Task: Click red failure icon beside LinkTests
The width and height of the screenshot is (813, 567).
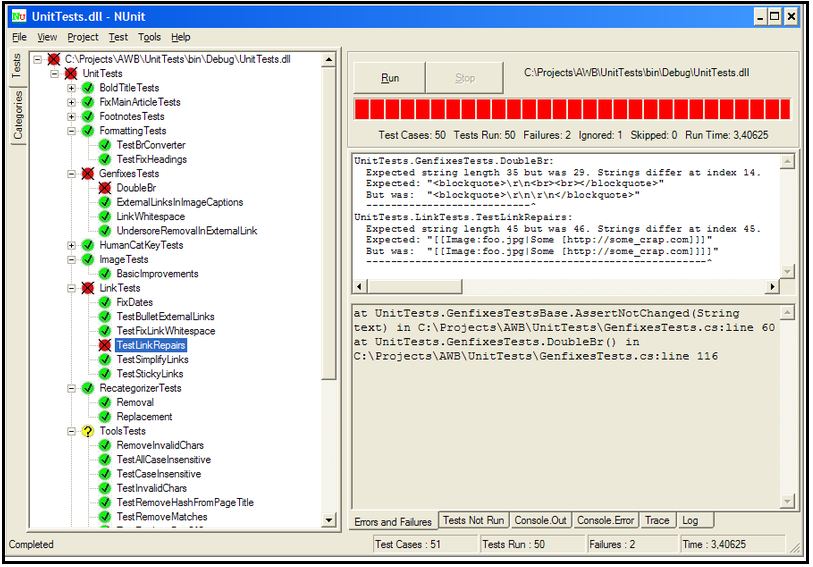Action: click(x=88, y=288)
